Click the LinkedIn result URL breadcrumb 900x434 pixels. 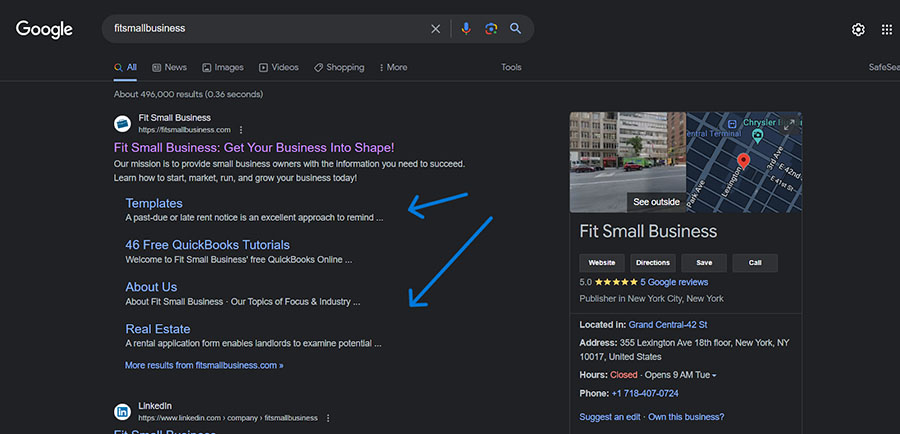coord(228,418)
